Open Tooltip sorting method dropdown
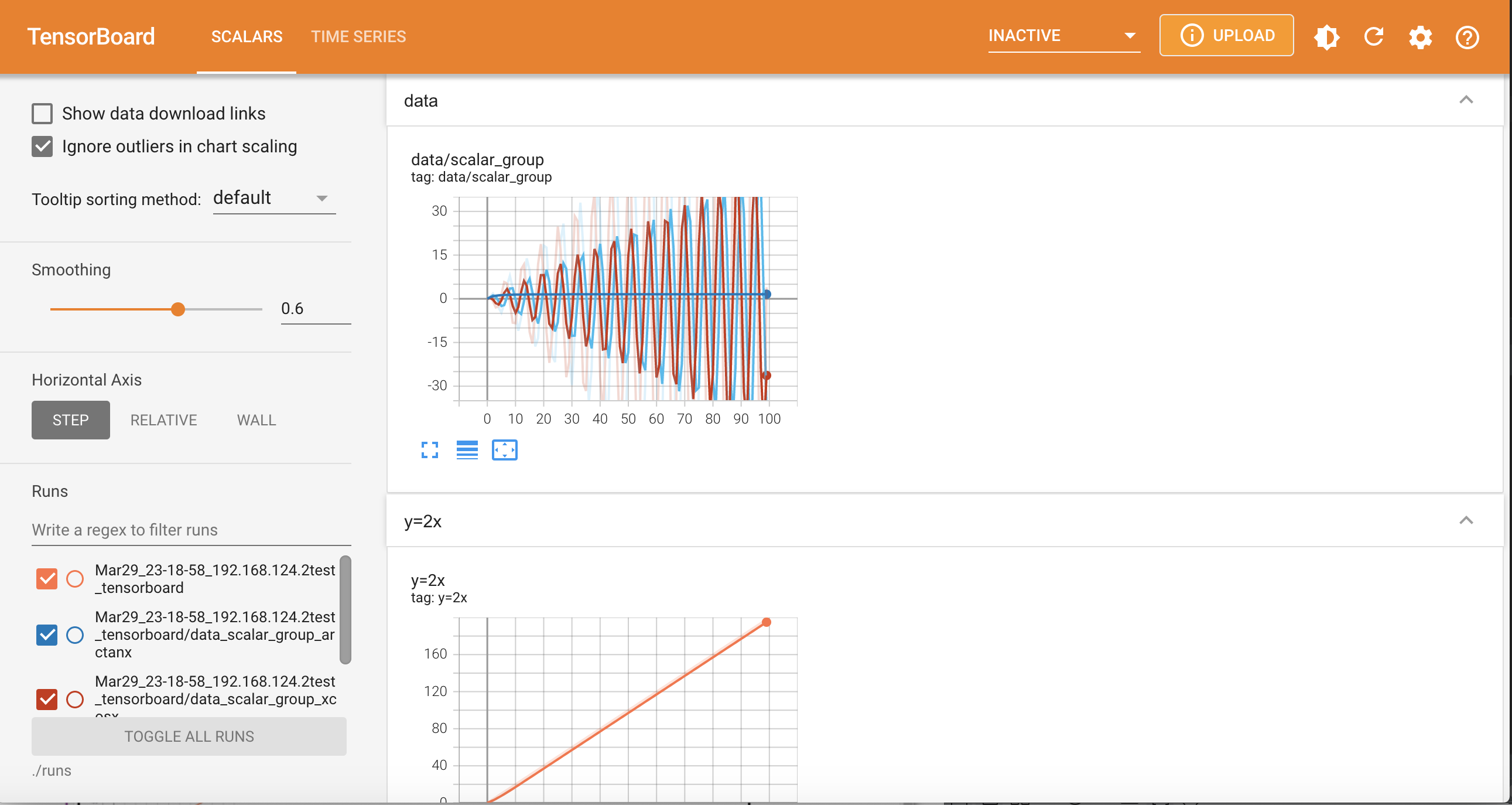The width and height of the screenshot is (1512, 805). pos(273,199)
